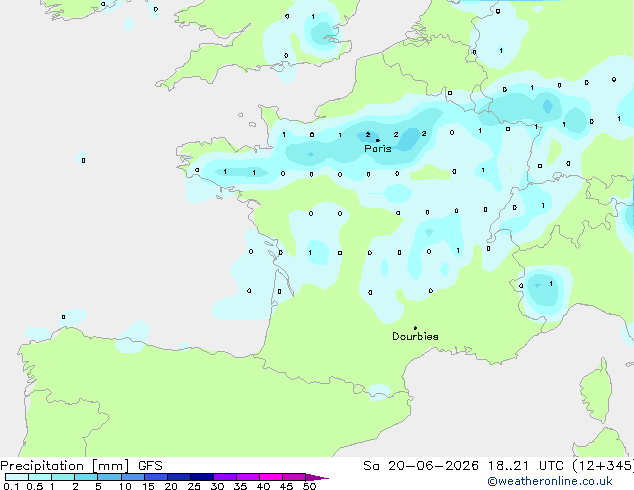The width and height of the screenshot is (634, 490).
Task: Pick the 45 to 50 mm legend color
Action: pos(294,477)
